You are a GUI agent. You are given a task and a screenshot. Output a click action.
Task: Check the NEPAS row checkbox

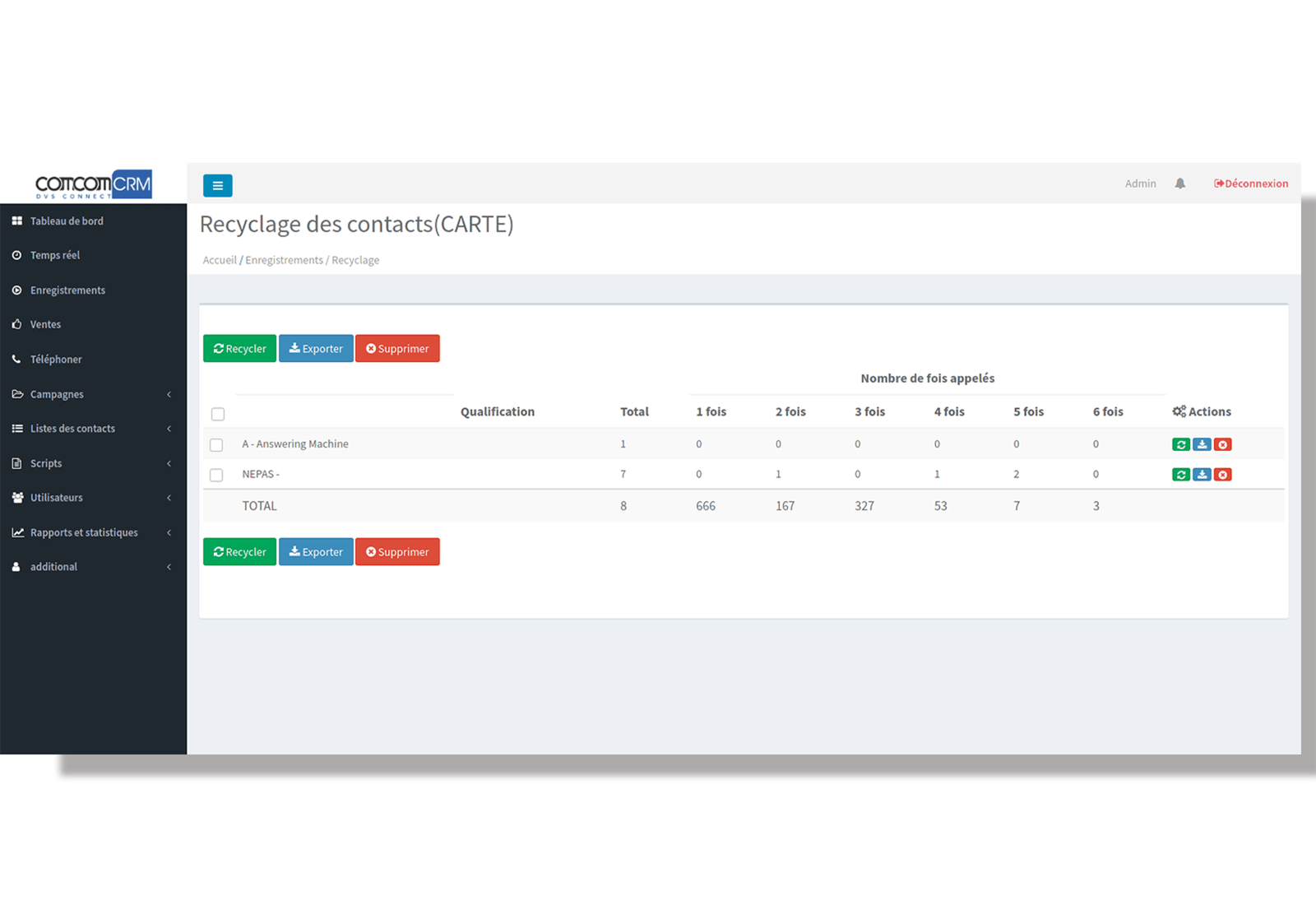click(x=216, y=475)
